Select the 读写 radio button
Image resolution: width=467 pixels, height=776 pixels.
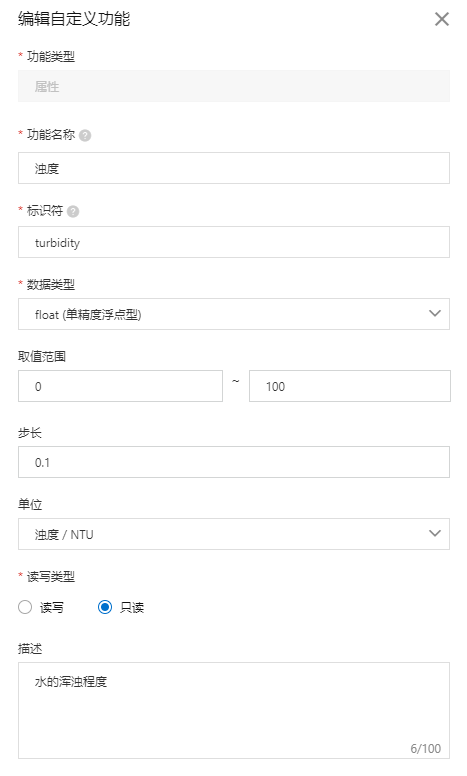coord(25,607)
